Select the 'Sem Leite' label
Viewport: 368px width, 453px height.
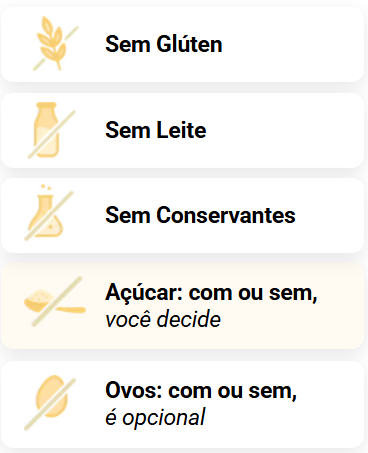(x=156, y=130)
